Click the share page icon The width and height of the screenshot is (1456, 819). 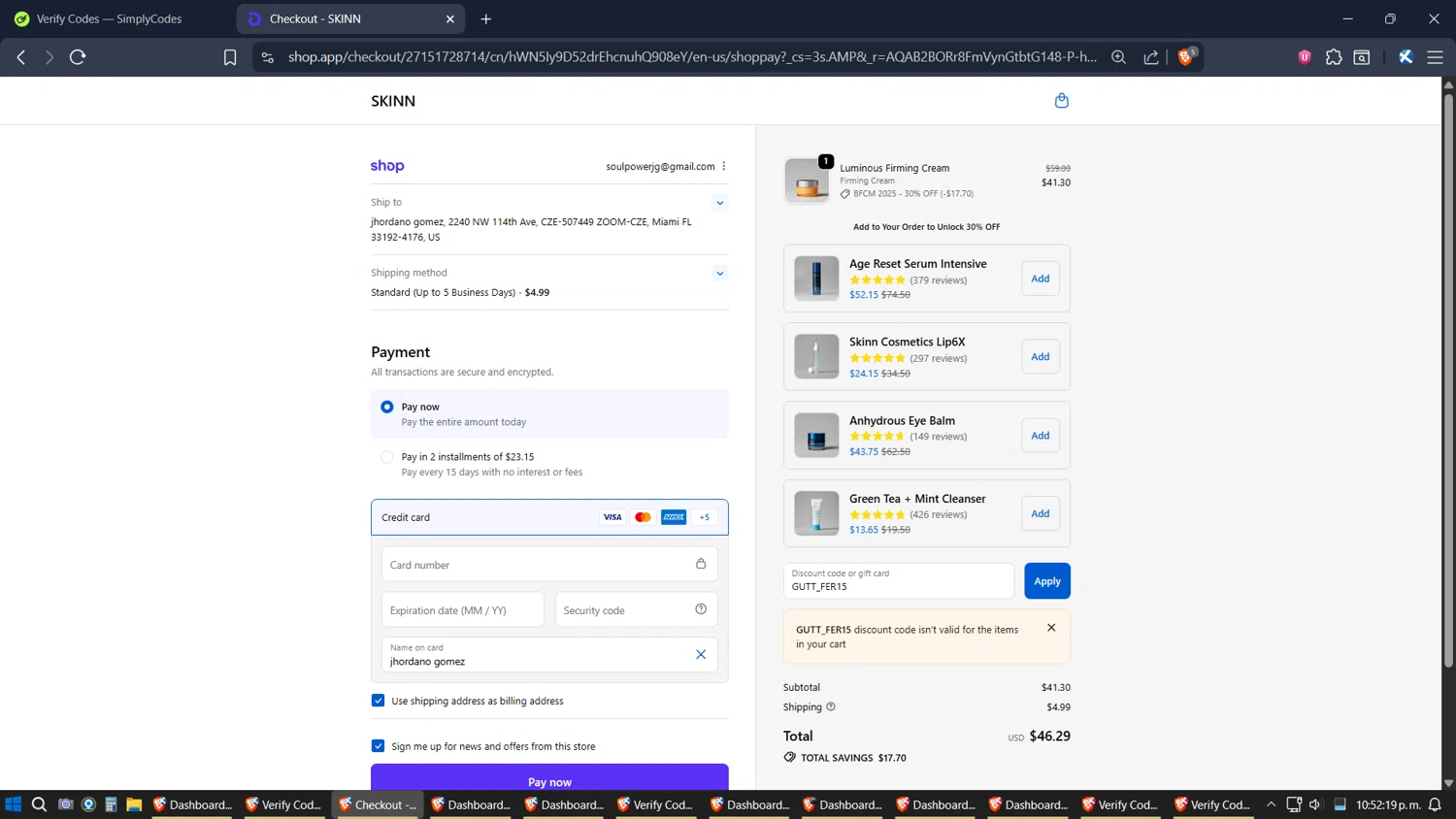coord(1151,57)
